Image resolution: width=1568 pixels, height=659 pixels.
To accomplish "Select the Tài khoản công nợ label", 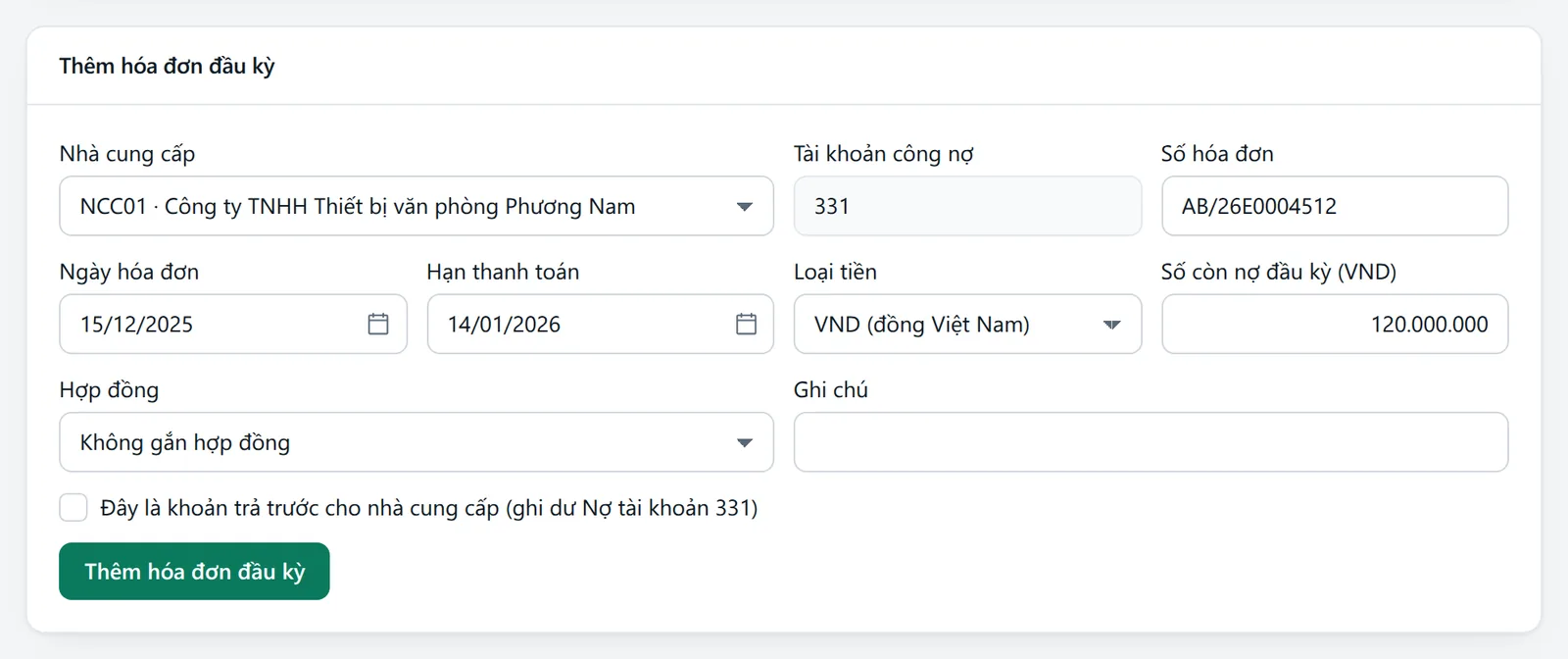I will [884, 154].
